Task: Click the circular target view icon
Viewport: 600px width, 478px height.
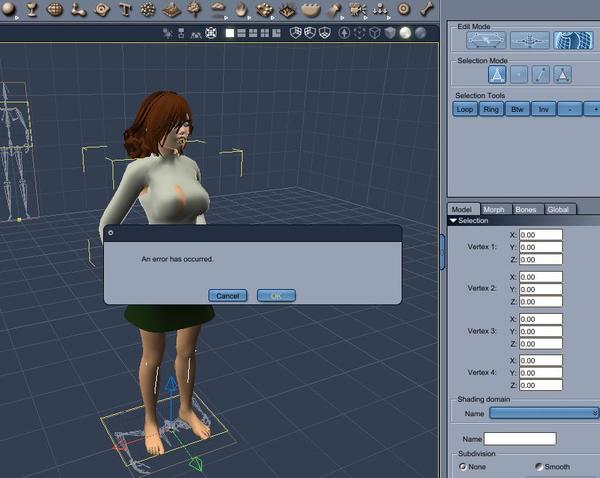Action: 211,33
